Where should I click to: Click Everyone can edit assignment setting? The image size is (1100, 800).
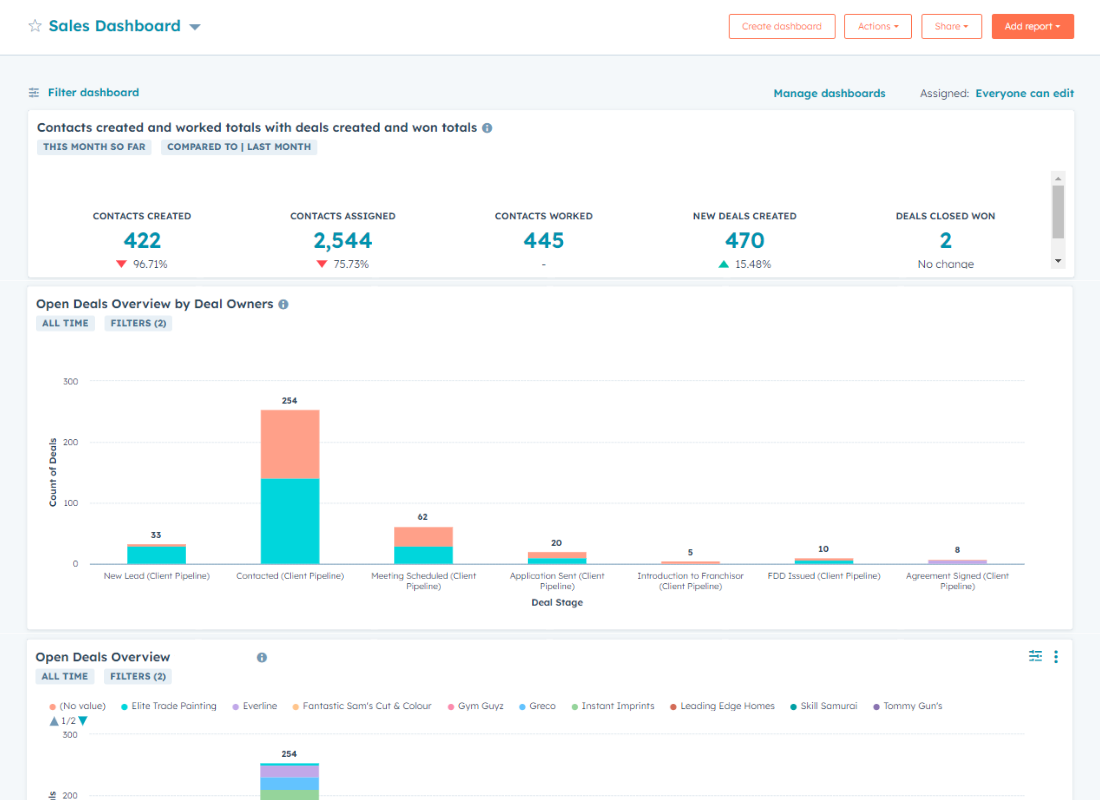tap(1024, 92)
